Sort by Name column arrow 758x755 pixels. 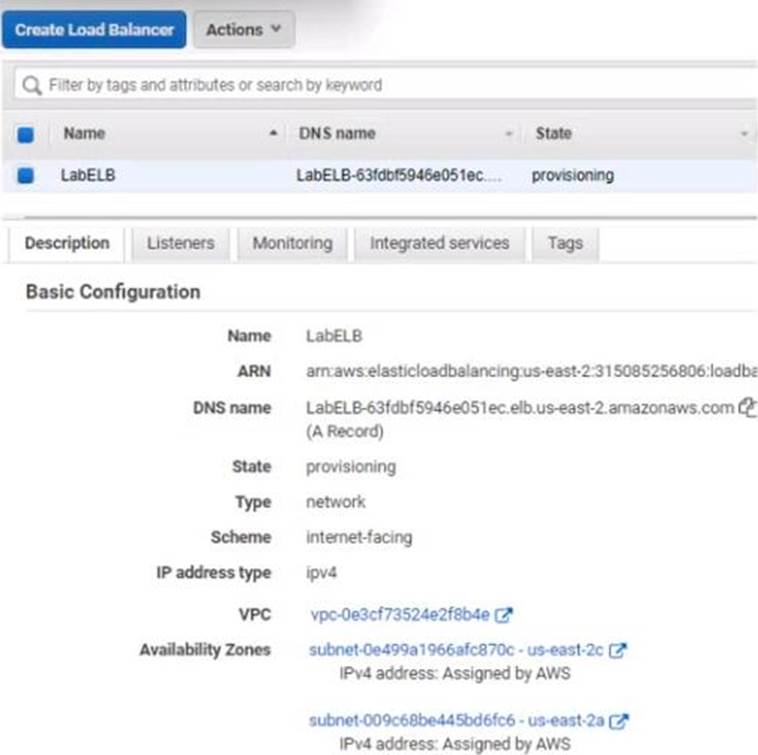tap(274, 134)
